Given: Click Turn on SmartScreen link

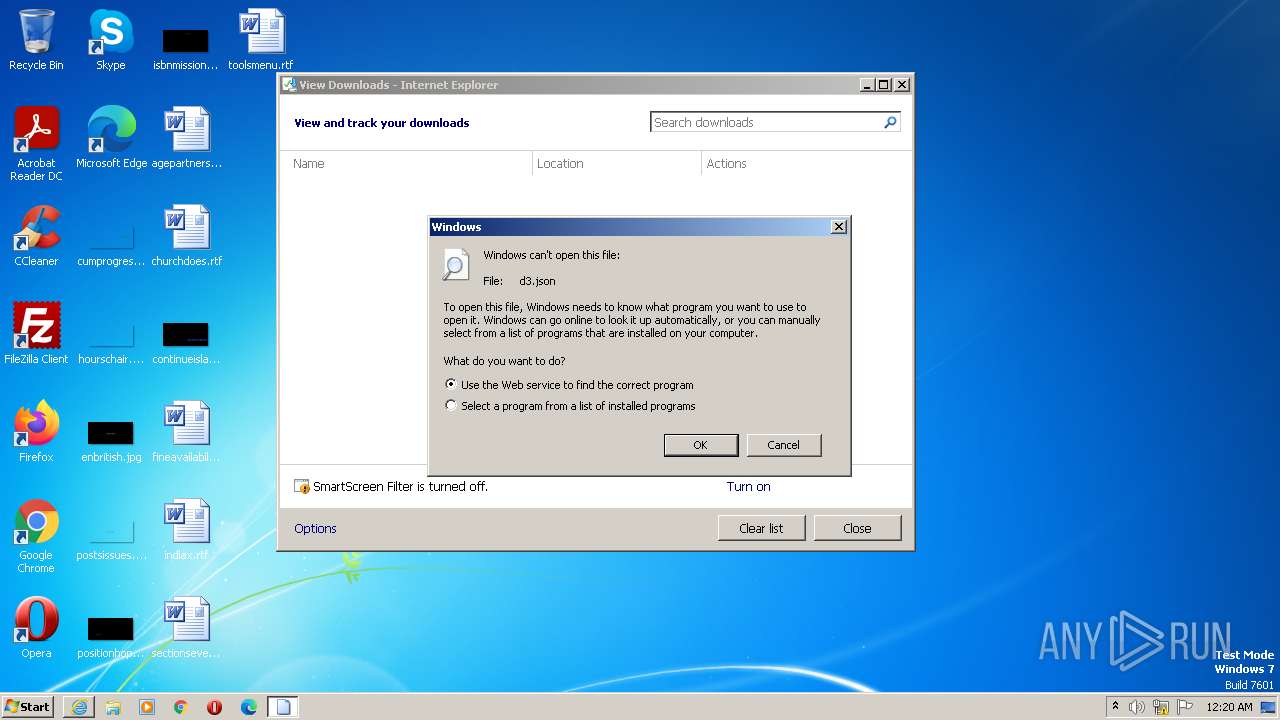Looking at the screenshot, I should pos(748,487).
